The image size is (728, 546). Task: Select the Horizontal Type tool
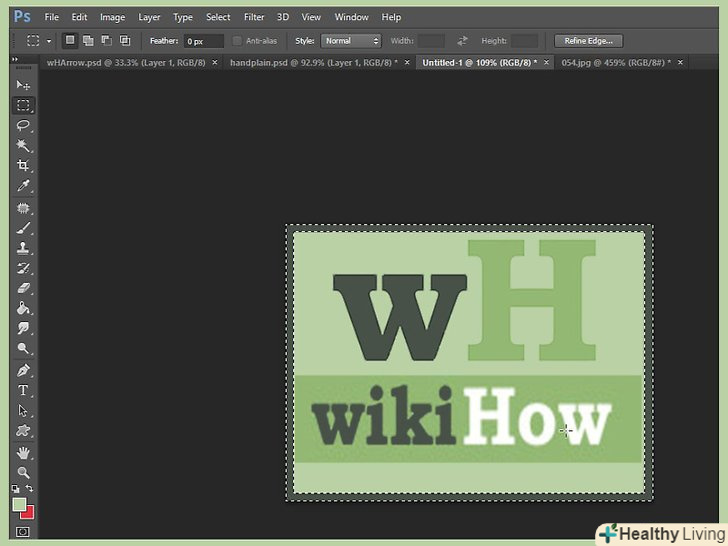pyautogui.click(x=23, y=390)
